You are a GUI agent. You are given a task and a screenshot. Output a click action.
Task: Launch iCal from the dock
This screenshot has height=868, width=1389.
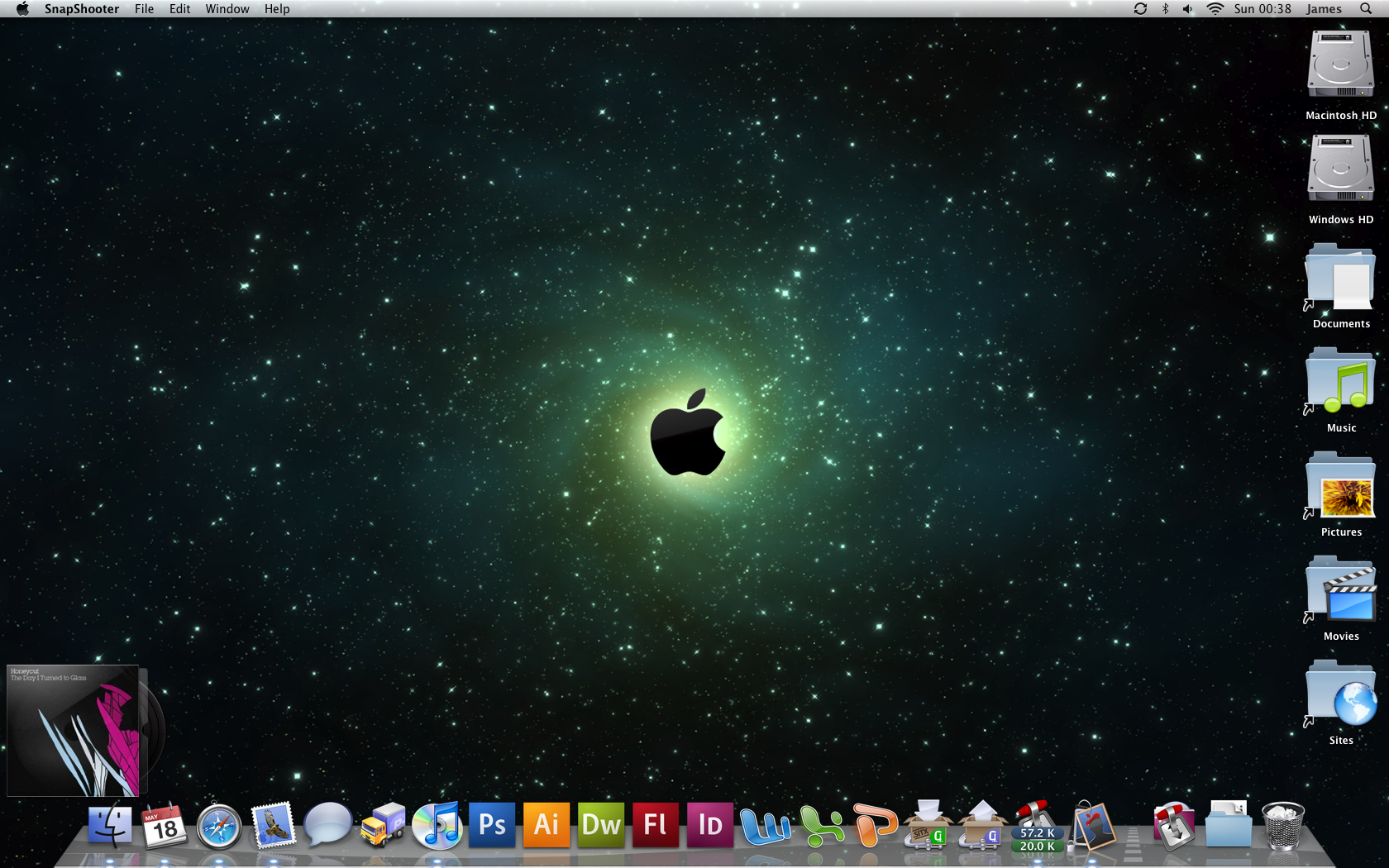pyautogui.click(x=164, y=825)
